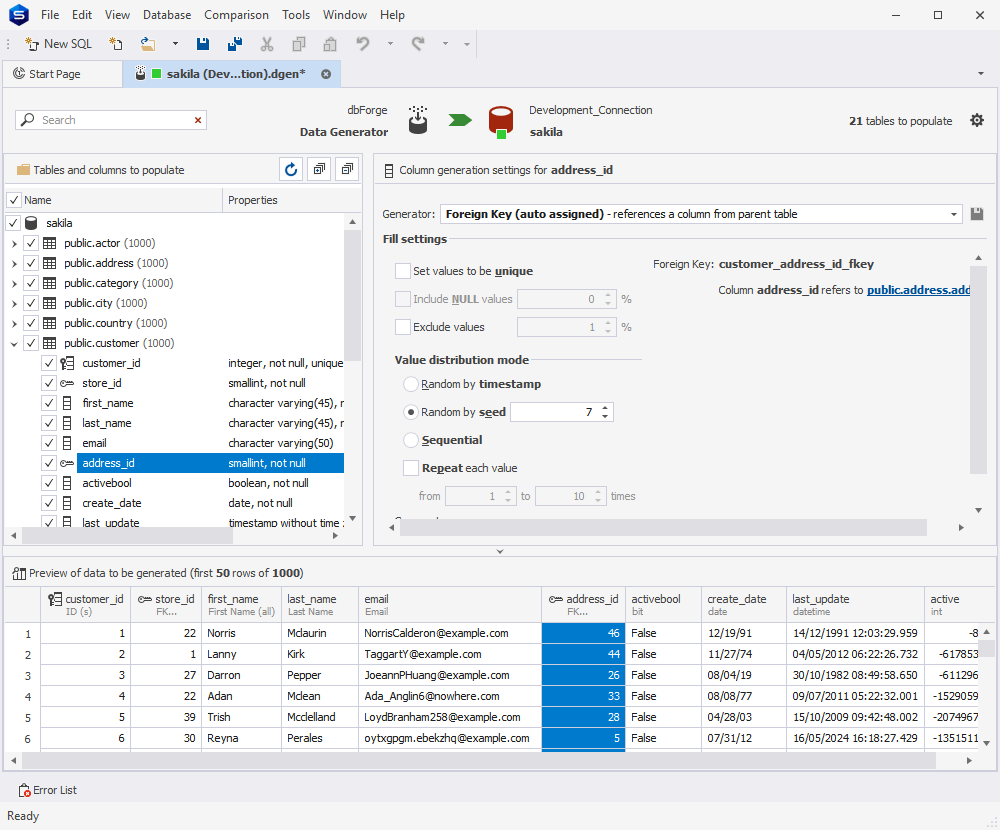Open the Redo history dropdown arrow

(445, 44)
